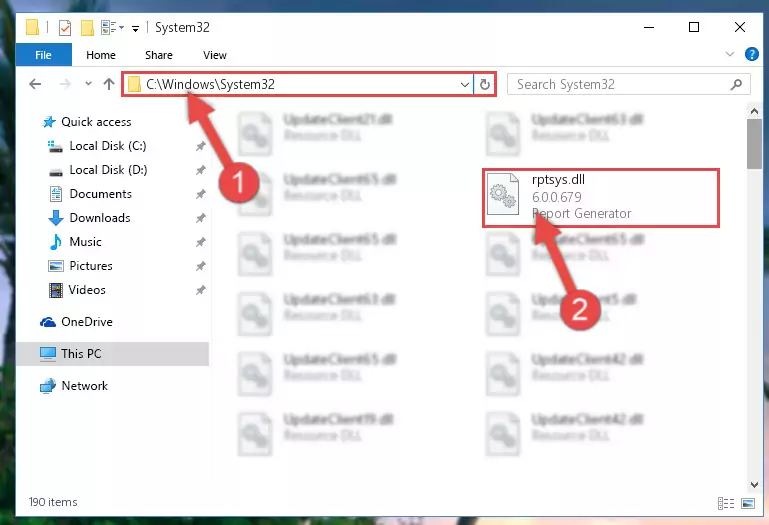Open the Help question mark icon

(x=751, y=54)
